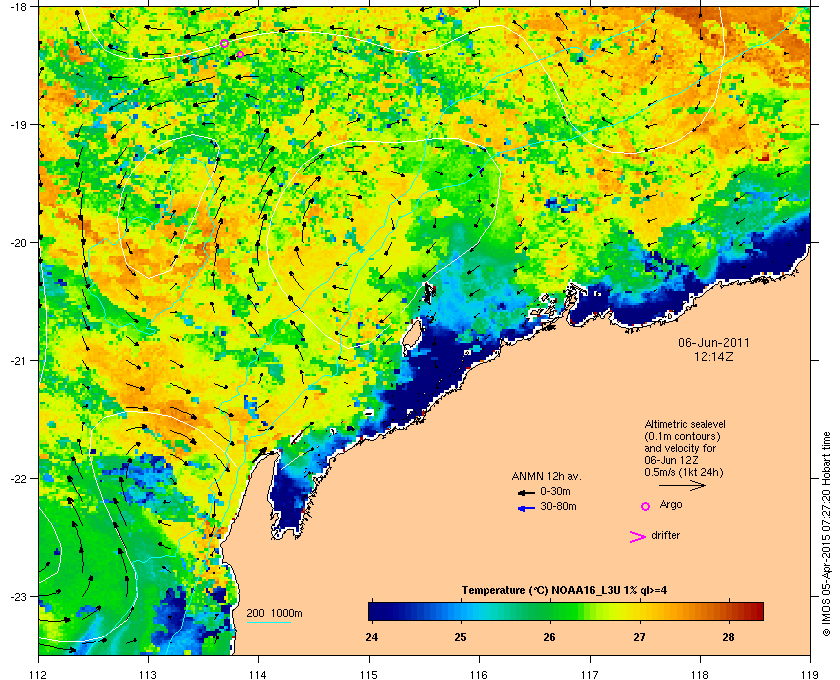Click the larger magenta Argo float marker on map

coord(224,43)
